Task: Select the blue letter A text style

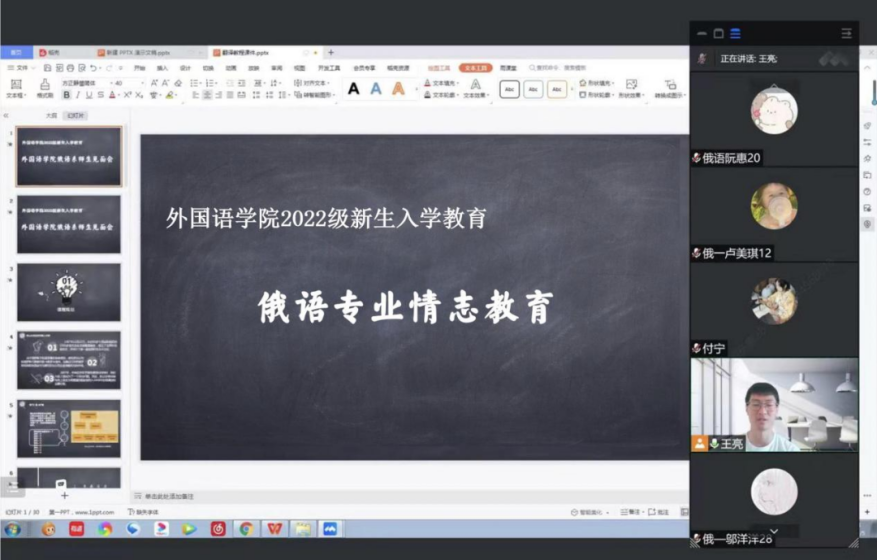Action: pos(376,89)
